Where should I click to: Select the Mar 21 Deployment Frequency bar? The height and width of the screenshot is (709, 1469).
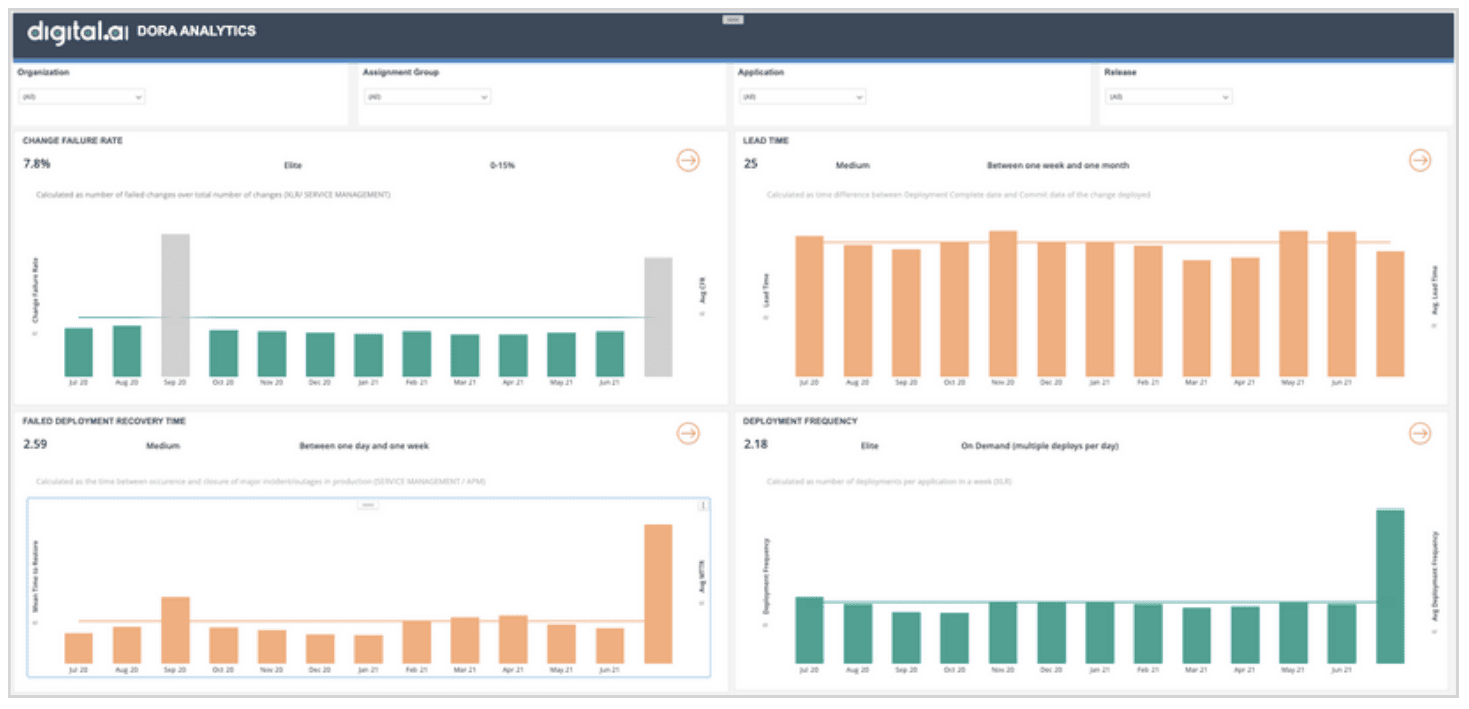(1197, 635)
